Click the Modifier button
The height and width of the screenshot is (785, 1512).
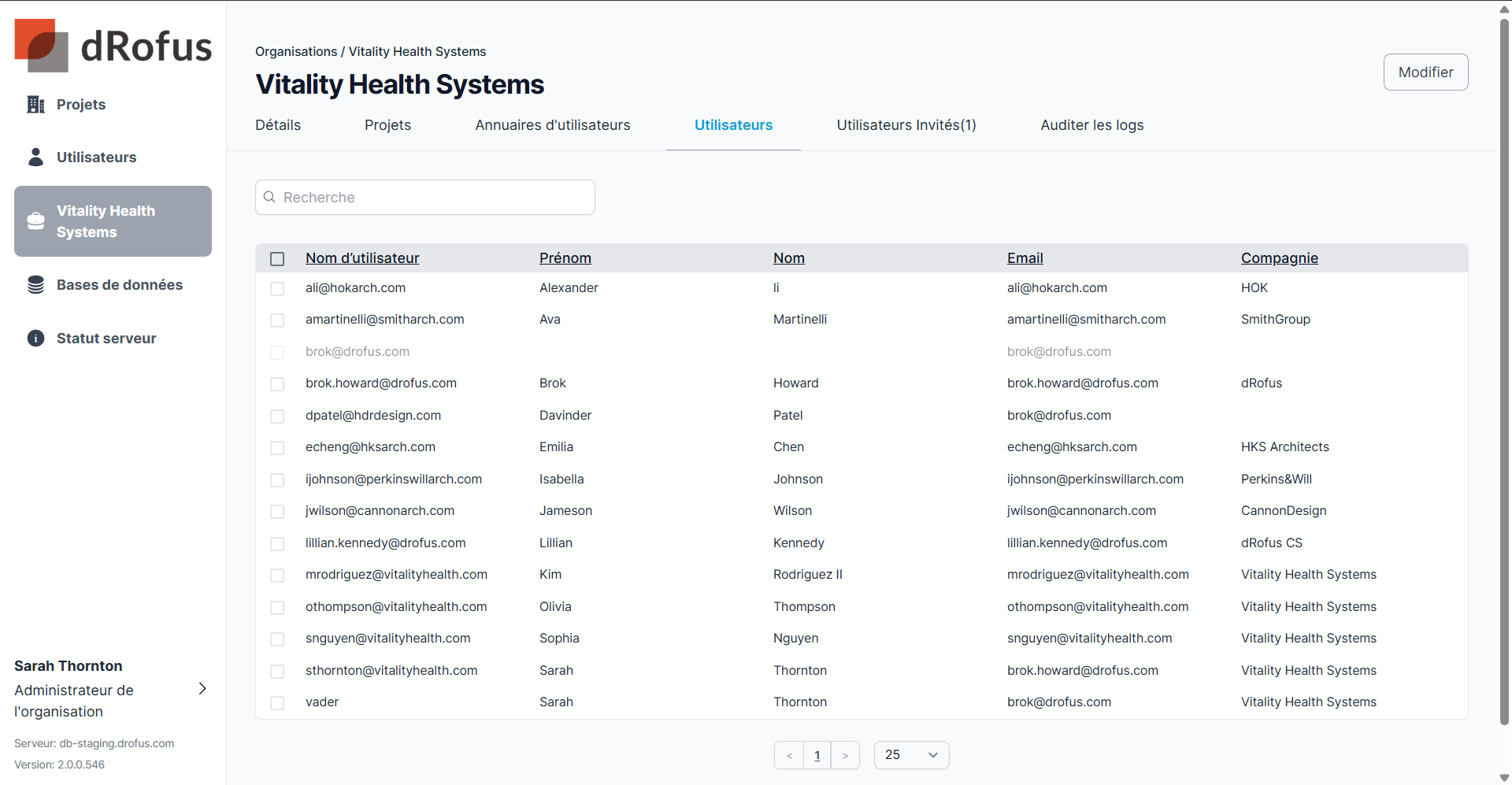coord(1425,72)
